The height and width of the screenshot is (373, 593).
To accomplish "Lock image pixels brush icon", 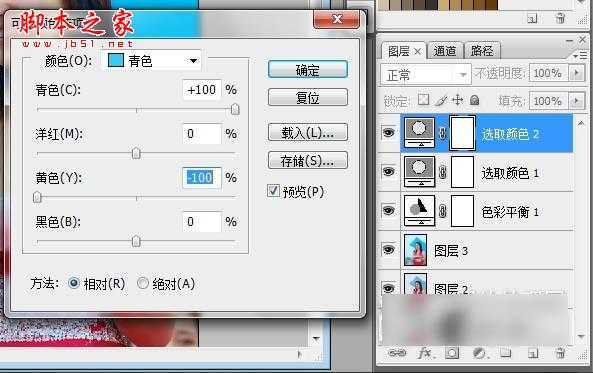I will (x=441, y=100).
